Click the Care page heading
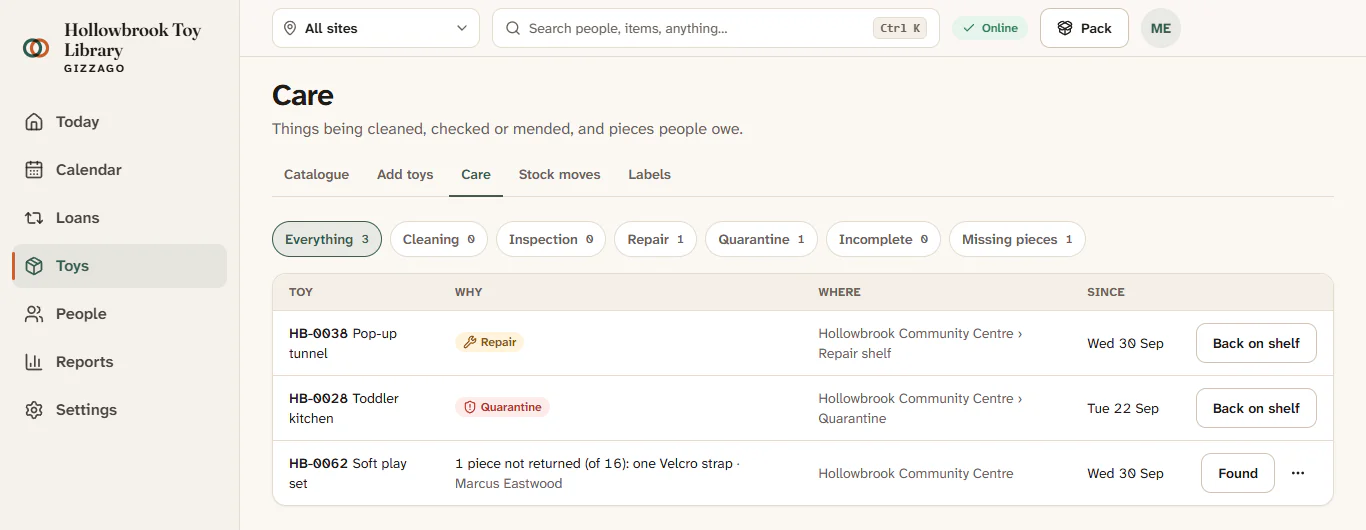This screenshot has width=1366, height=530. click(x=303, y=96)
